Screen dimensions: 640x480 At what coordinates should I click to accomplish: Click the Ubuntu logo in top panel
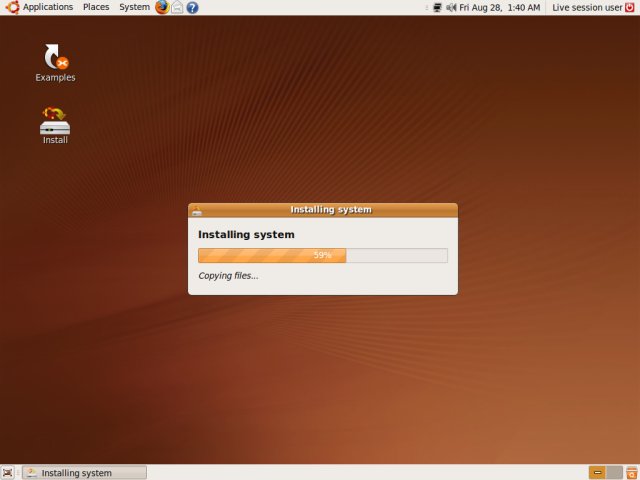(x=12, y=7)
